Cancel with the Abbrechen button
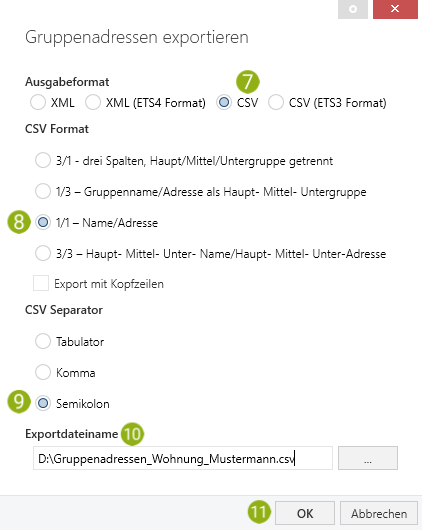Image resolution: width=422 pixels, height=530 pixels. [x=379, y=513]
